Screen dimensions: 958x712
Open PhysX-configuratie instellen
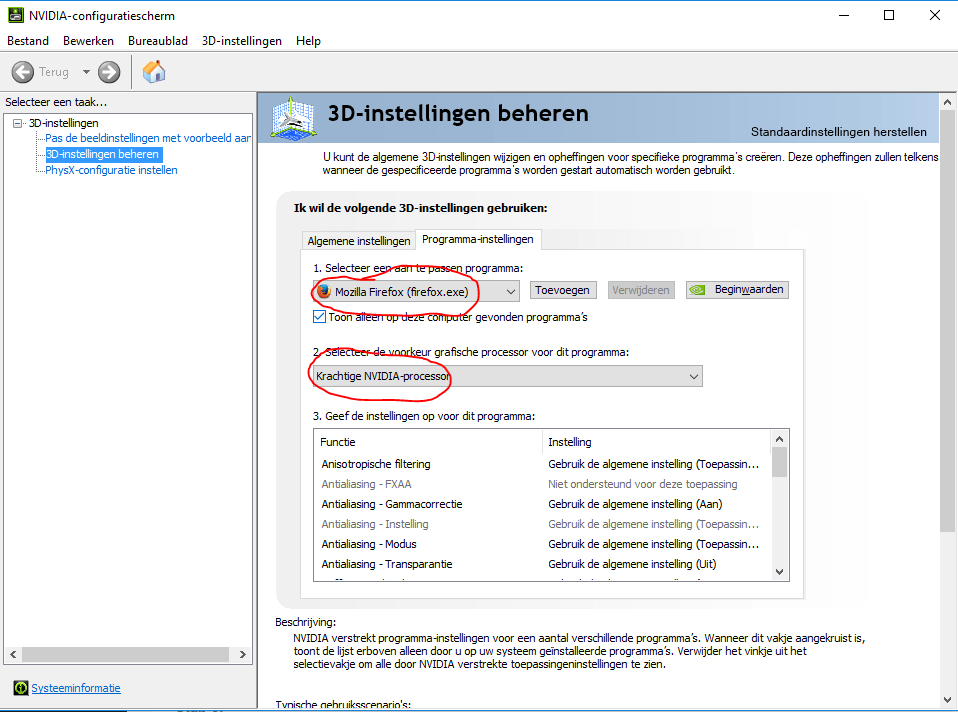tap(111, 170)
